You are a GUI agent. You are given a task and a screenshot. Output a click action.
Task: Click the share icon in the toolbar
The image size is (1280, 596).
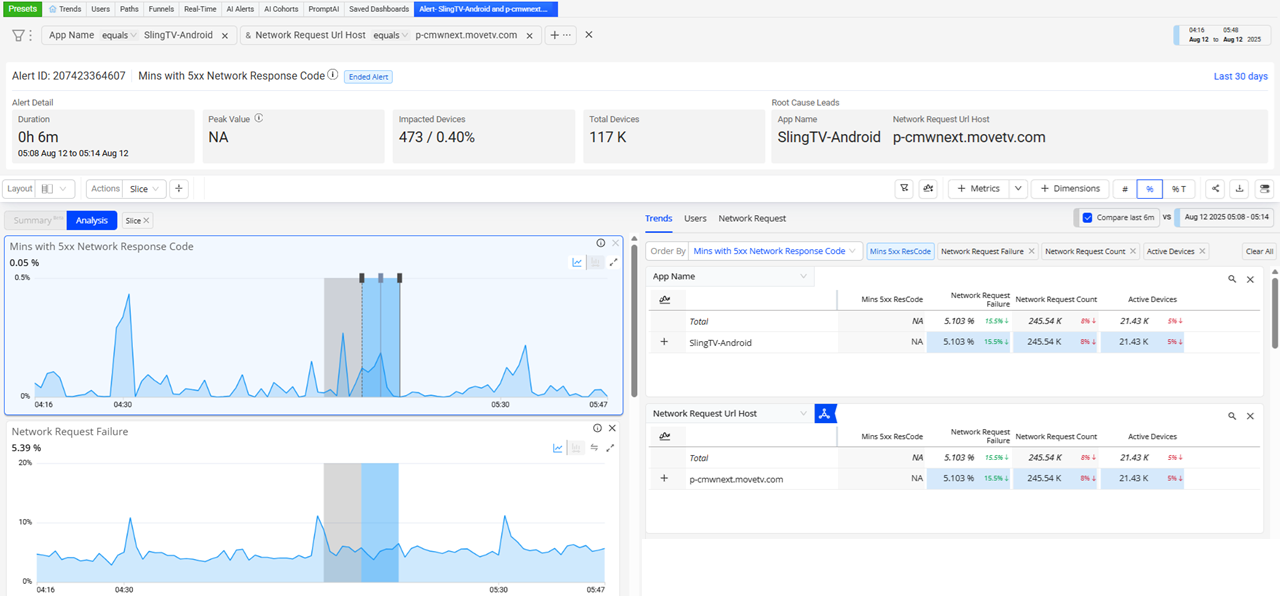pyautogui.click(x=1215, y=188)
